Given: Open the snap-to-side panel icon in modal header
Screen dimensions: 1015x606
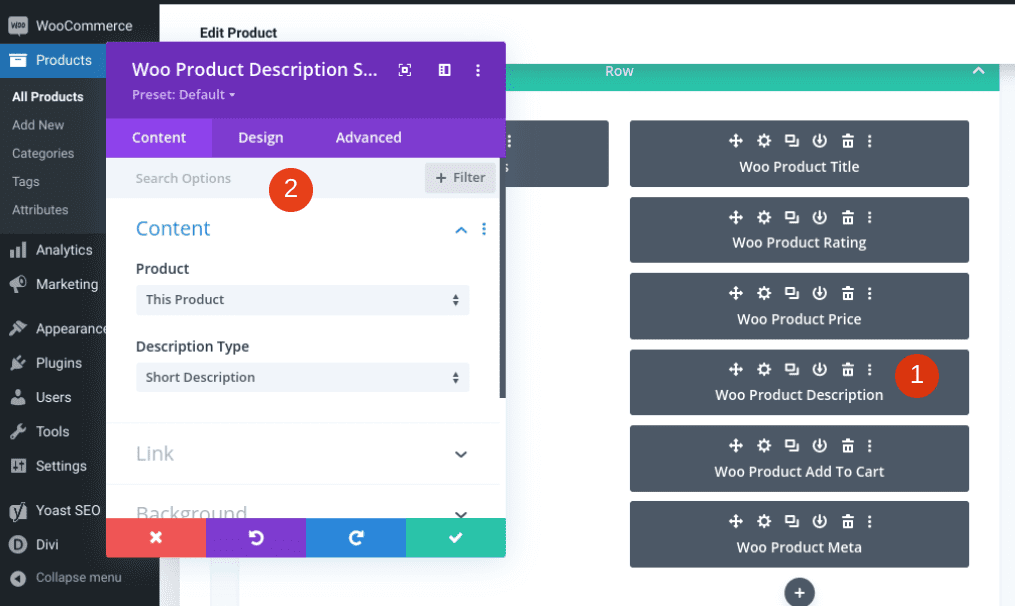Looking at the screenshot, I should click(x=444, y=70).
